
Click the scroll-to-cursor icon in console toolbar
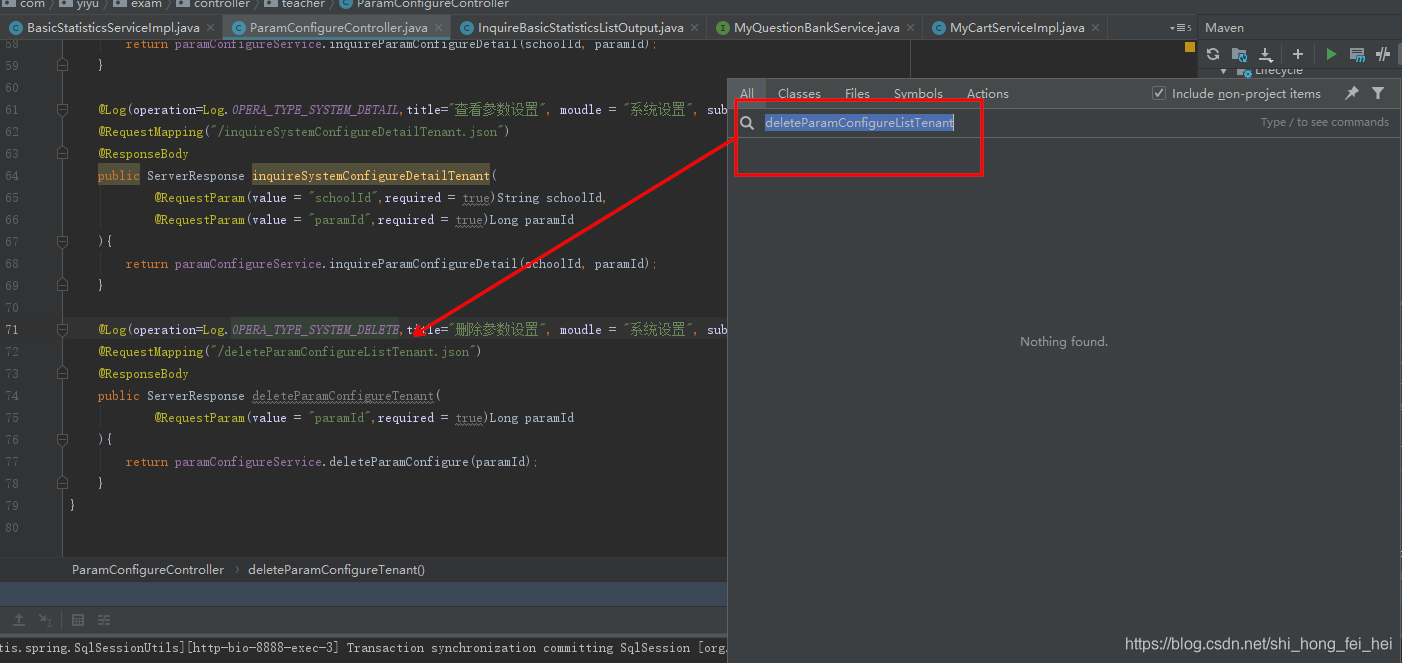click(45, 620)
